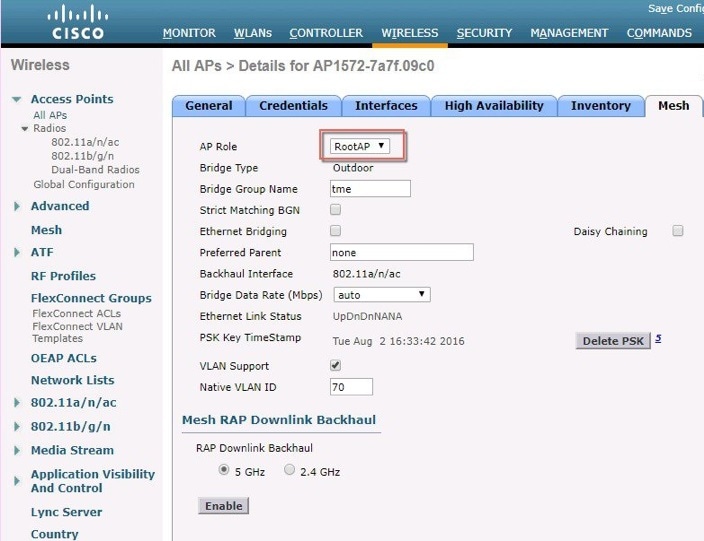Expand the Media Stream section arrow

pos(17,450)
